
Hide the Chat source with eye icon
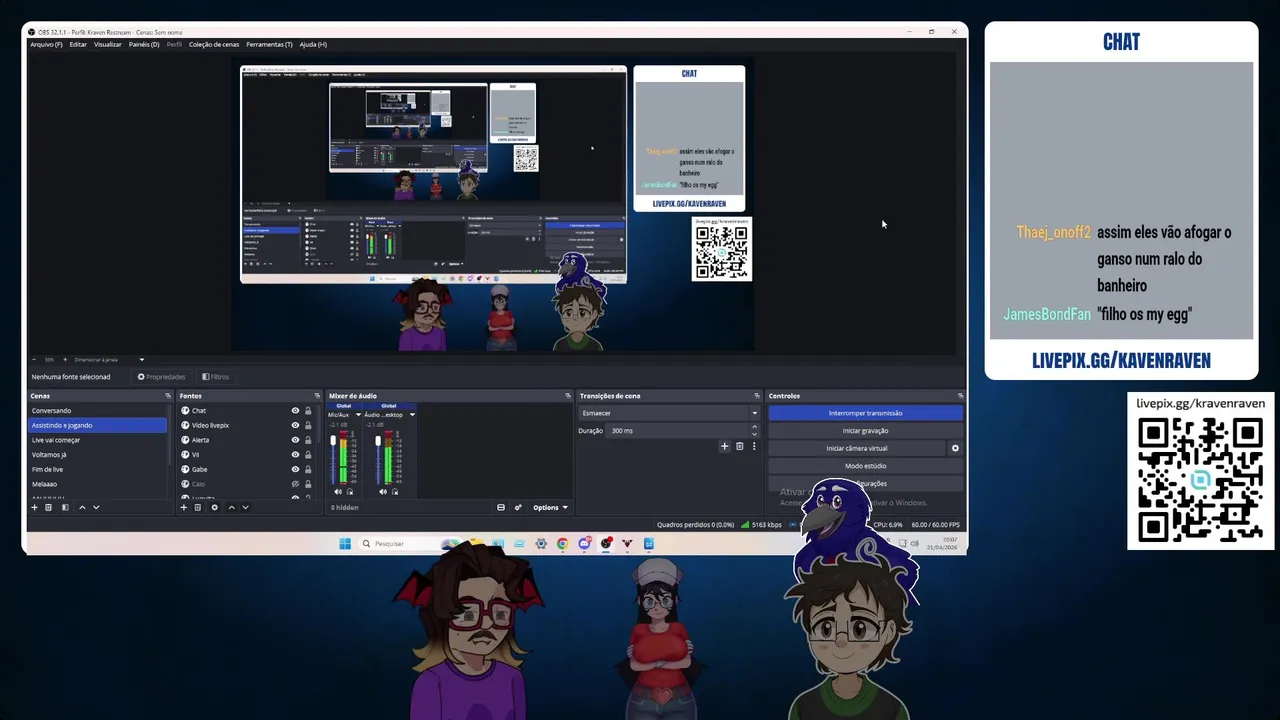[295, 411]
